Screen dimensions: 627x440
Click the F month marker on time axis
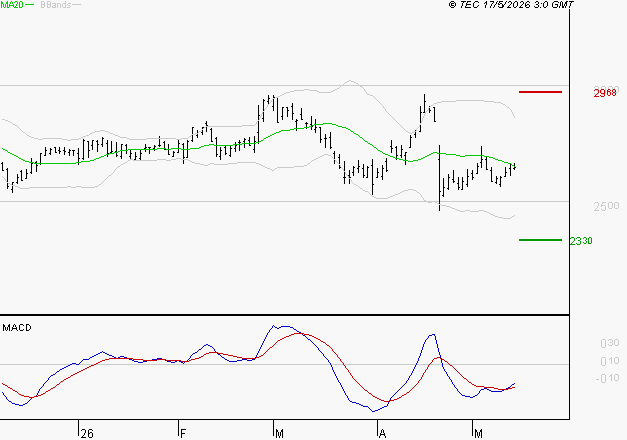[x=183, y=434]
